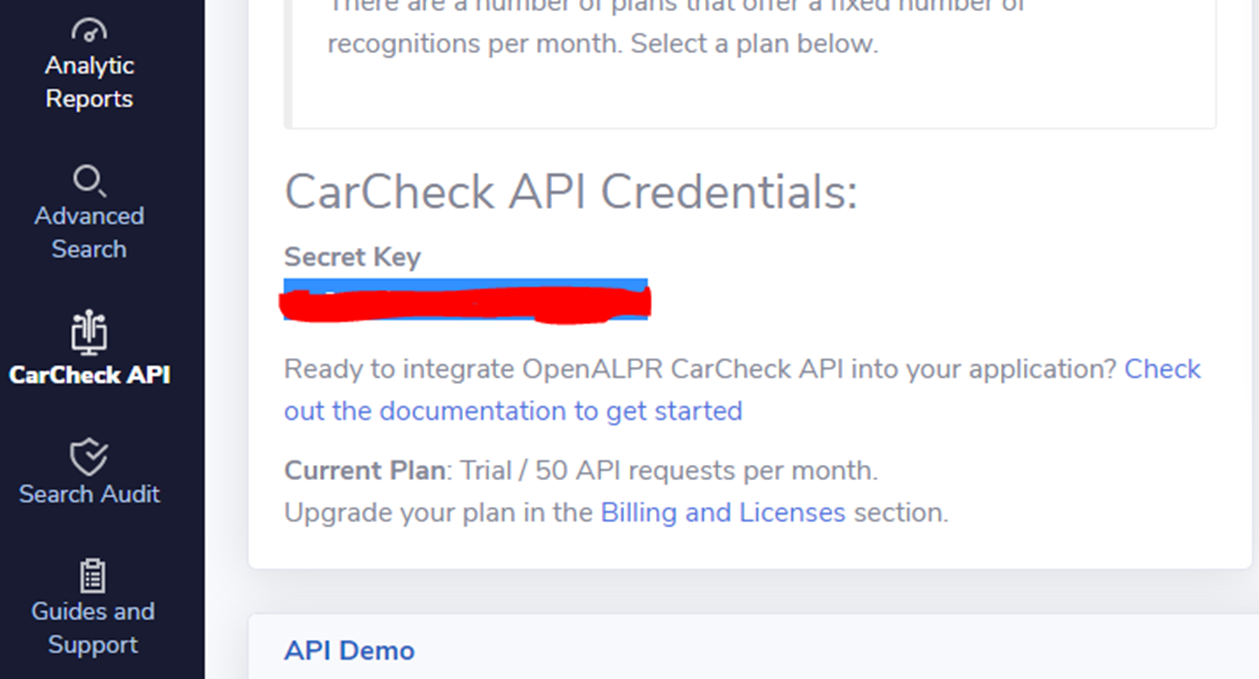This screenshot has width=1259, height=679.
Task: Click the Secret Key label
Action: click(351, 257)
